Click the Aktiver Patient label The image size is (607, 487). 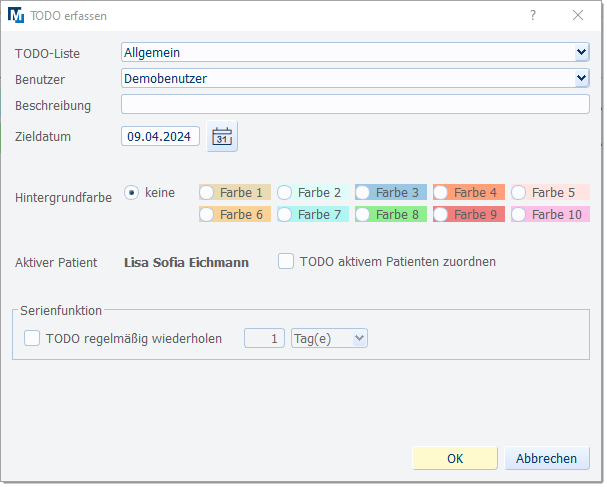[56, 263]
